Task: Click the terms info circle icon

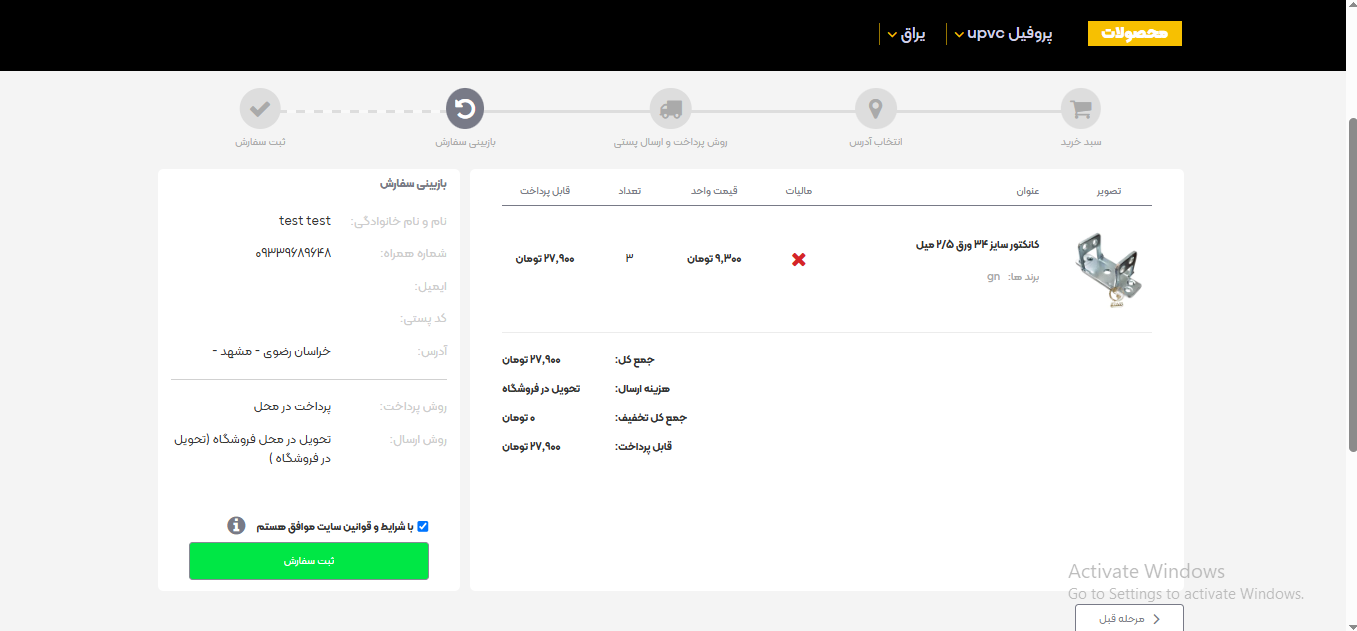Action: click(236, 525)
